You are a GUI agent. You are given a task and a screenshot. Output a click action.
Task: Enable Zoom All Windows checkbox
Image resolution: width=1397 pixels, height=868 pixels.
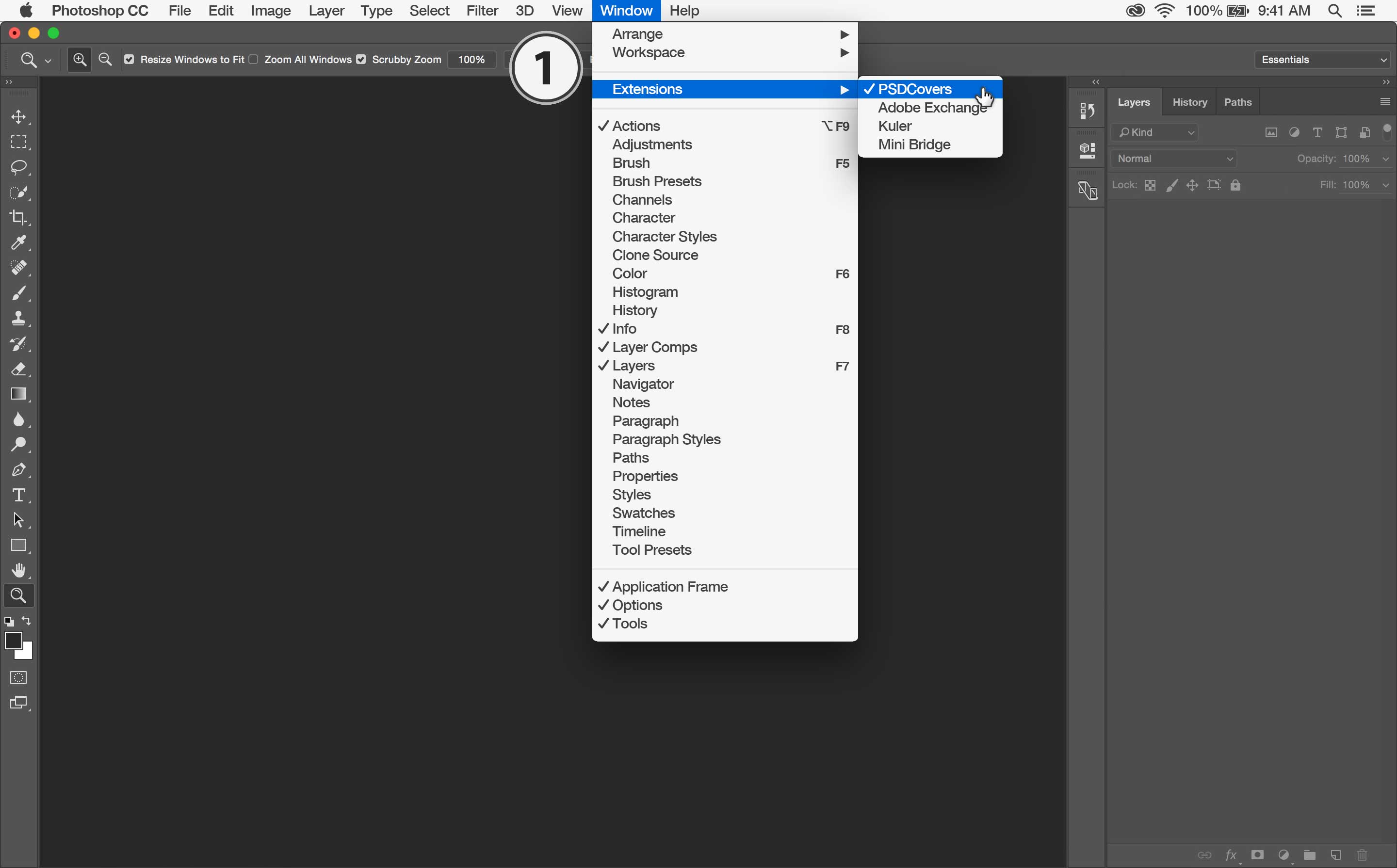[253, 59]
